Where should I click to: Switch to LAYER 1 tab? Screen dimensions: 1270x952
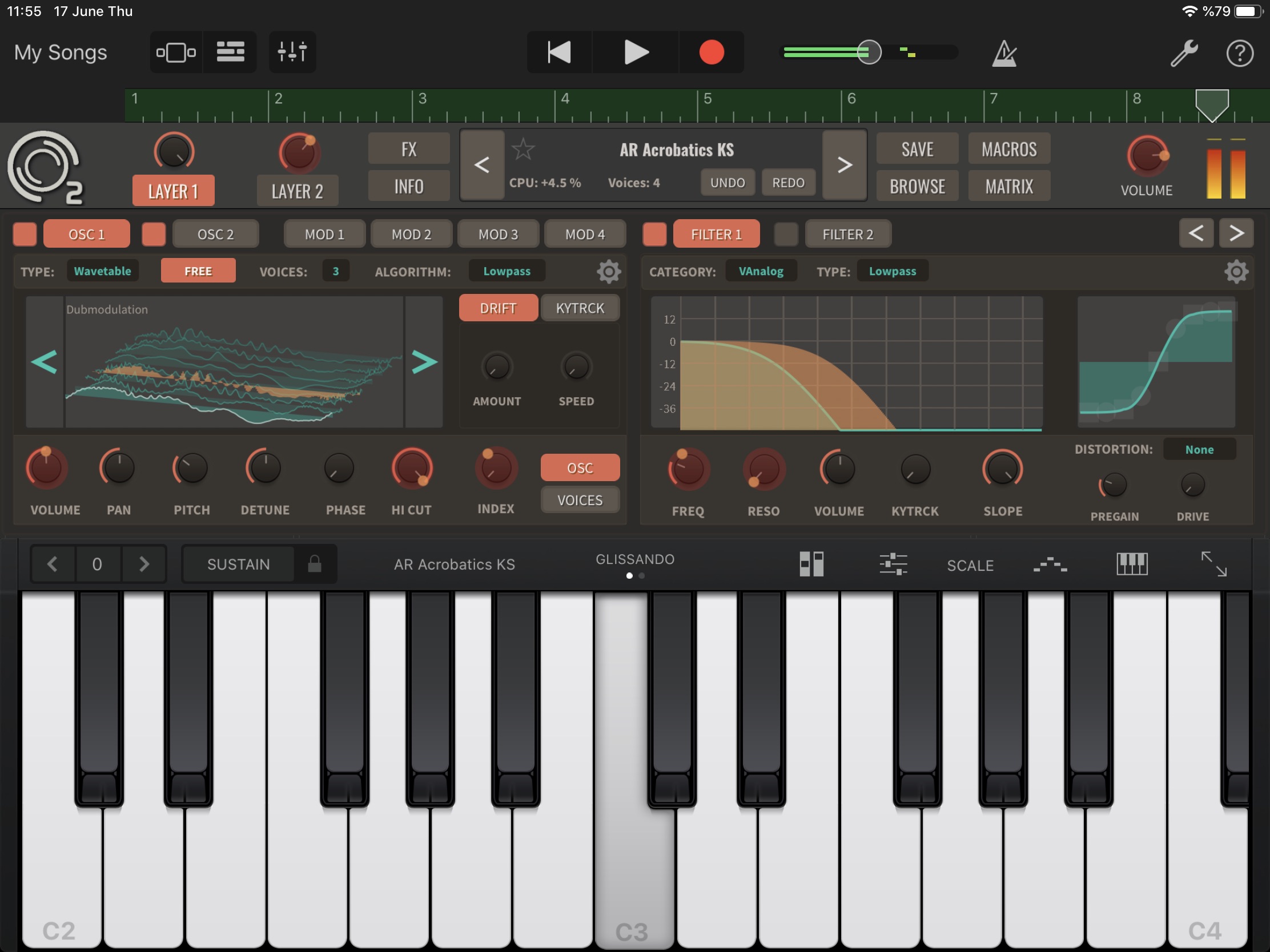coord(174,191)
